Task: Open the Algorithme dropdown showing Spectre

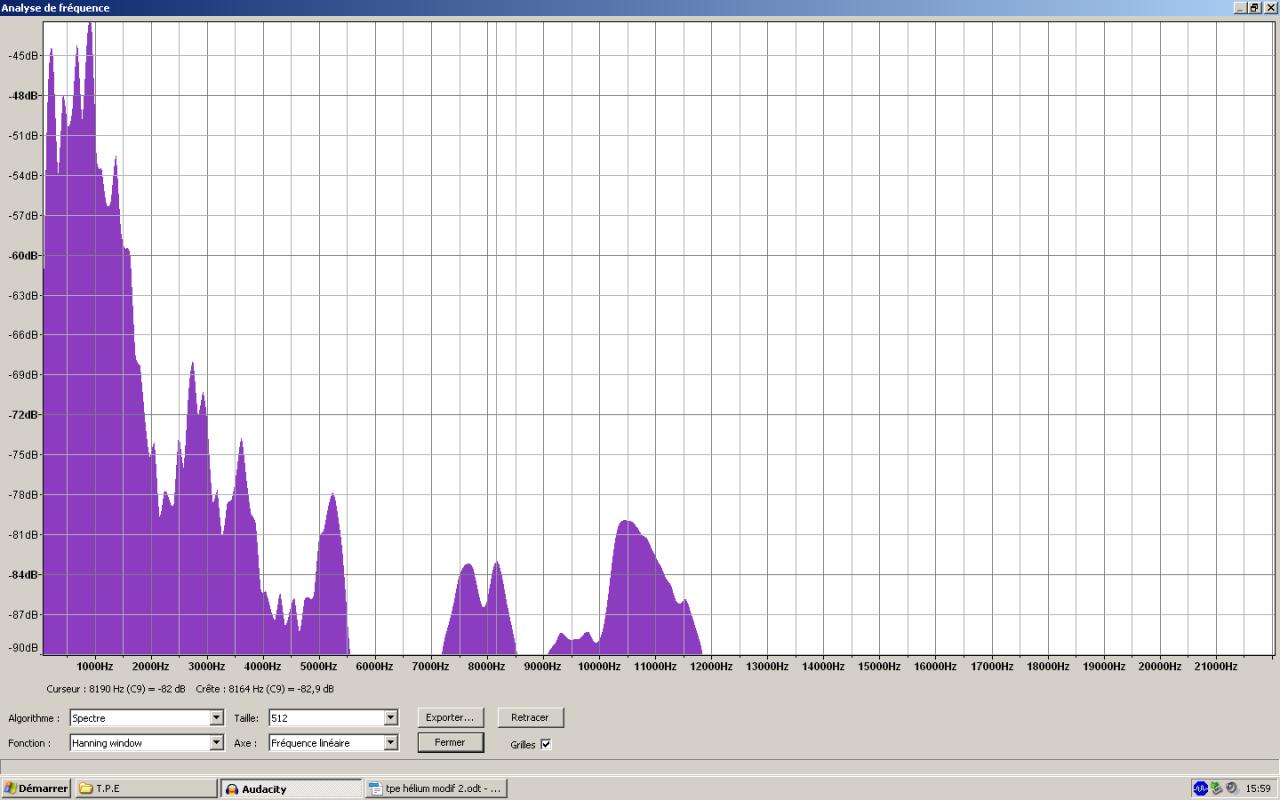Action: tap(146, 718)
